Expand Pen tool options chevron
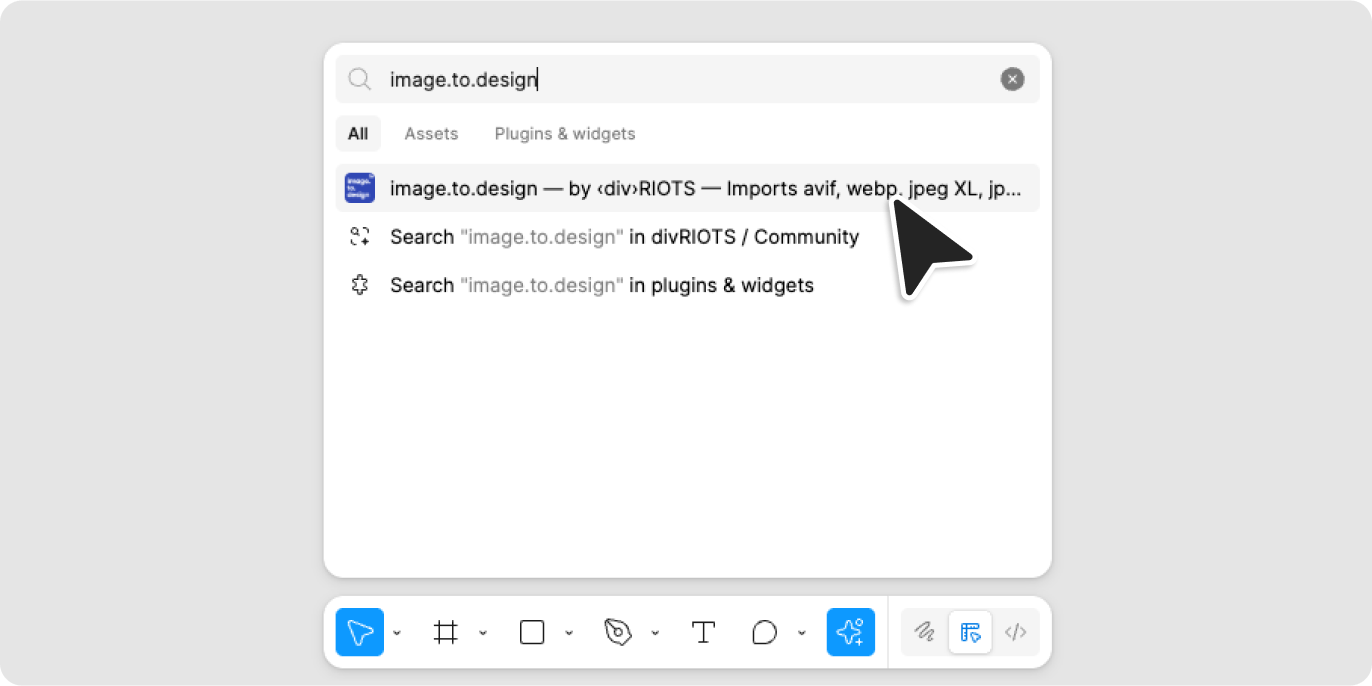Viewport: 1372px width, 686px height. pyautogui.click(x=655, y=632)
